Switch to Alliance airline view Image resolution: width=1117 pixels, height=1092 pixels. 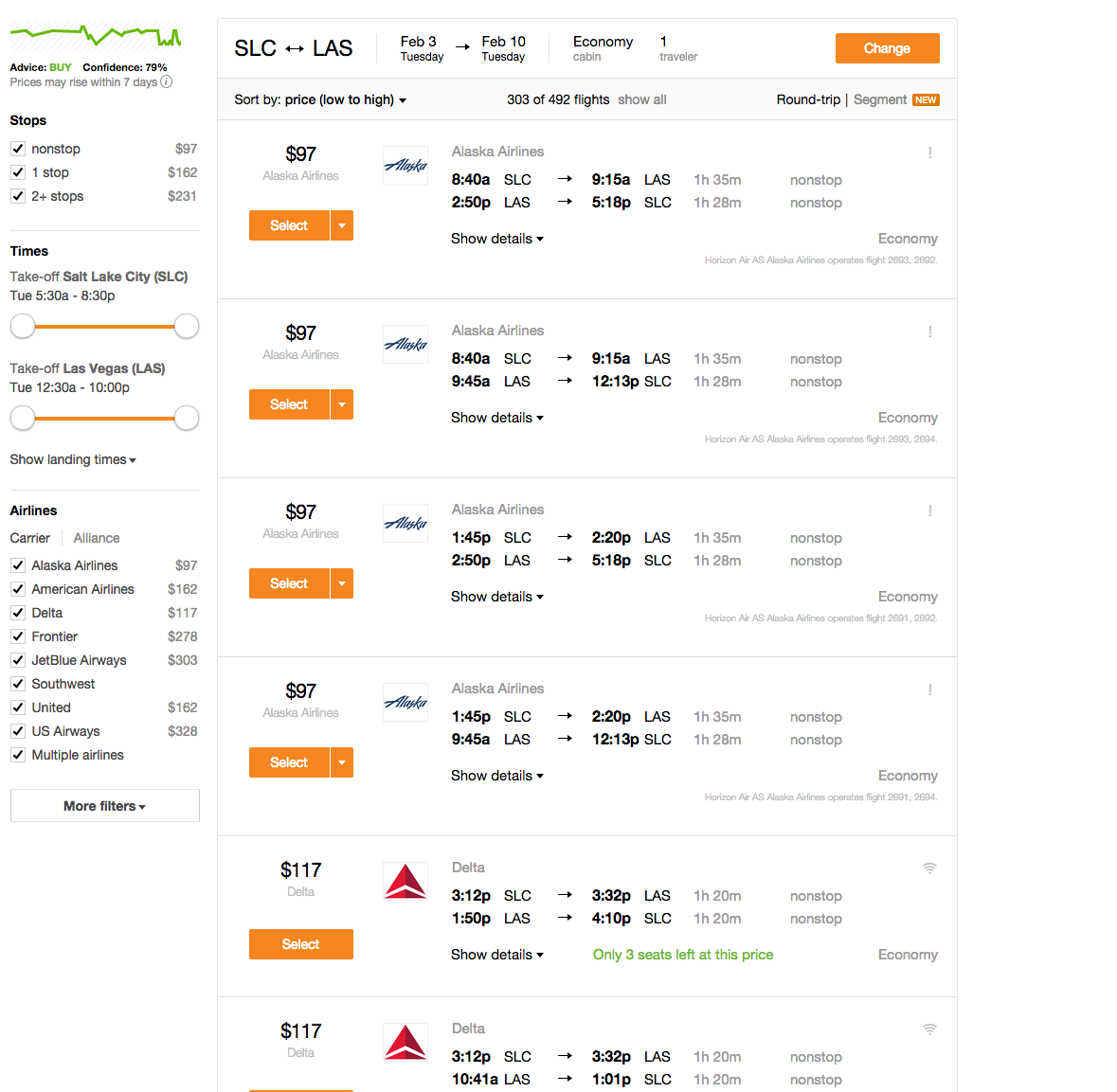point(97,538)
